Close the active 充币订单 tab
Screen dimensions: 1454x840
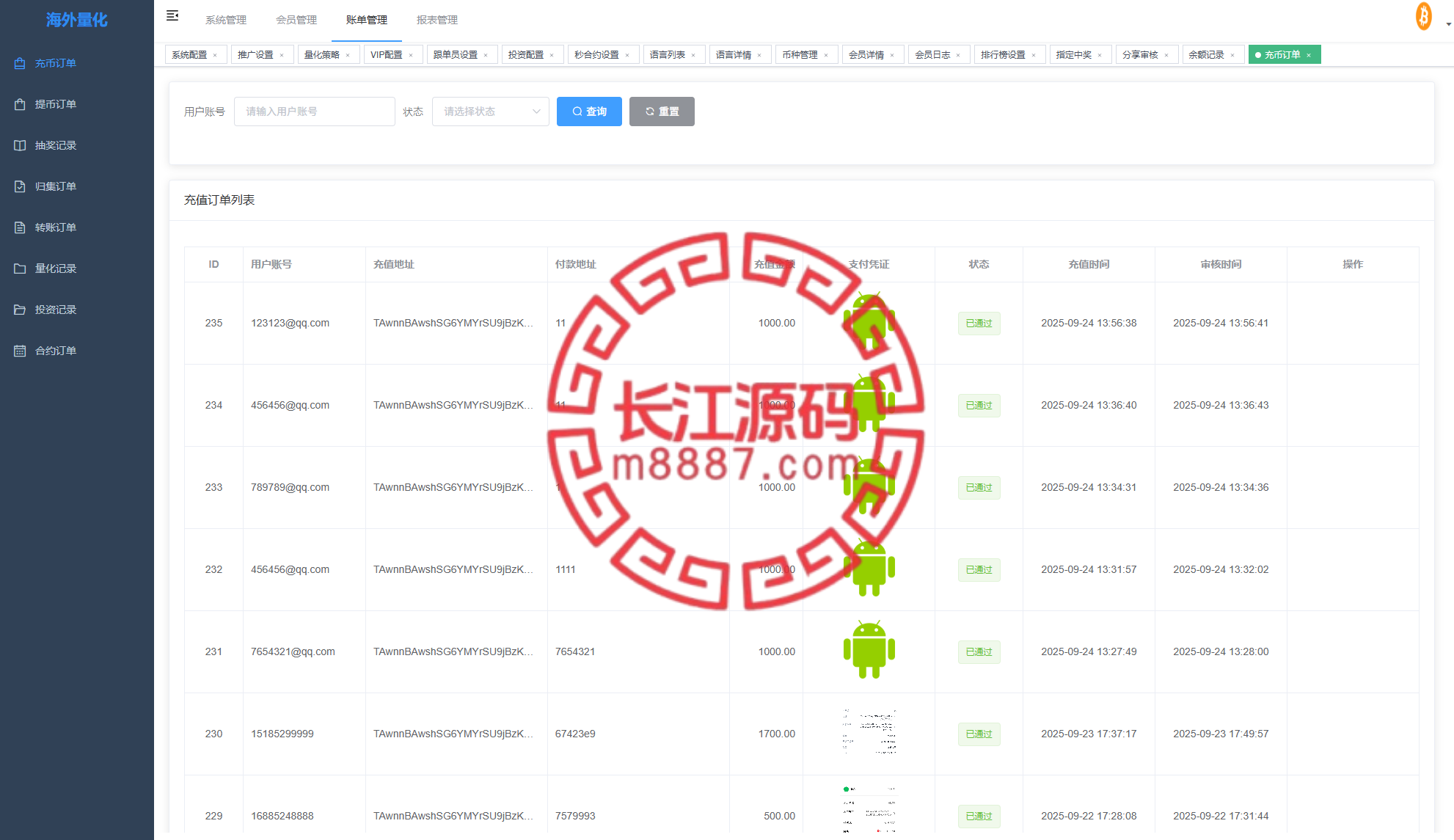tap(1309, 56)
